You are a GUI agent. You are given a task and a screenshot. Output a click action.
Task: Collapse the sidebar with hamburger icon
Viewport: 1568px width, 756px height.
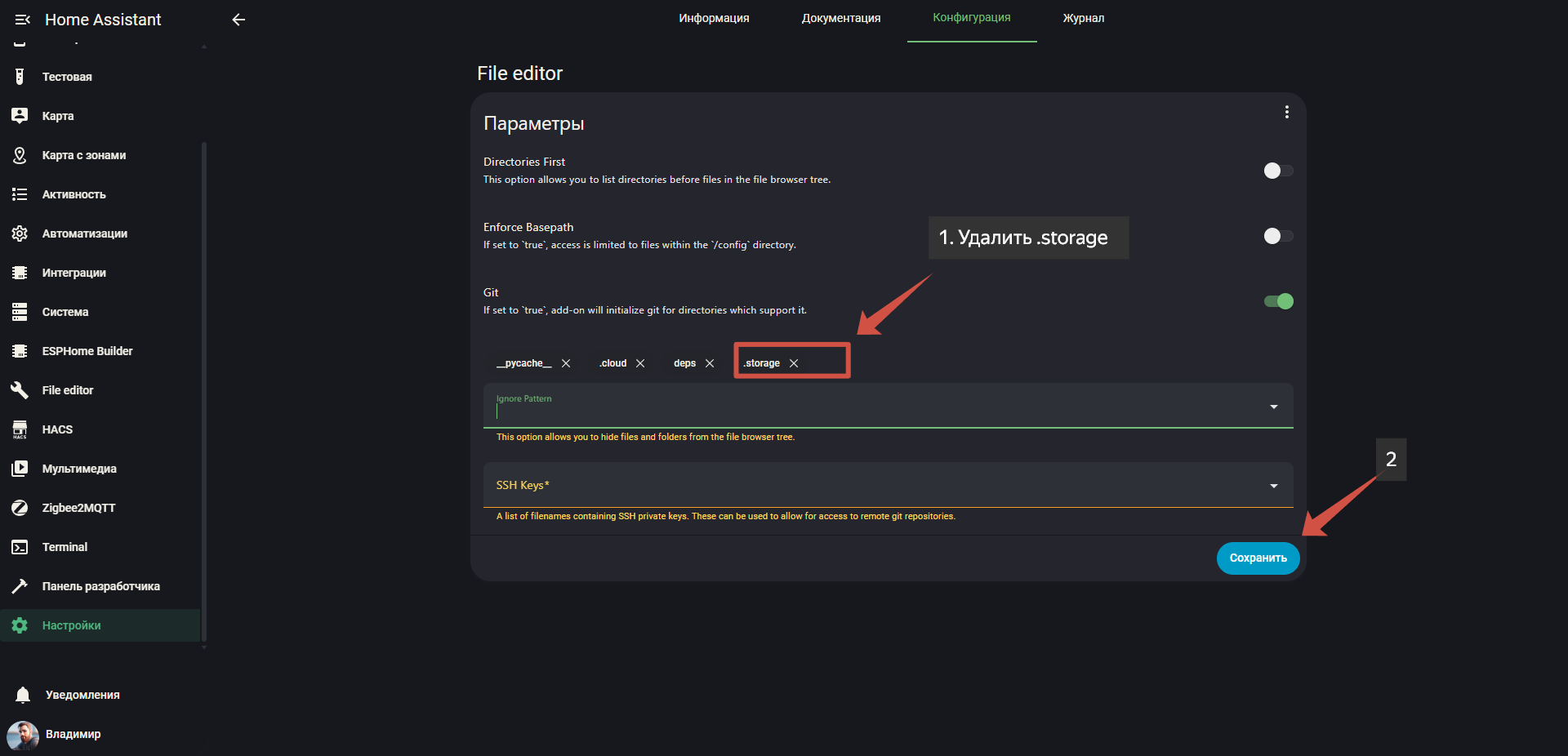coord(22,20)
